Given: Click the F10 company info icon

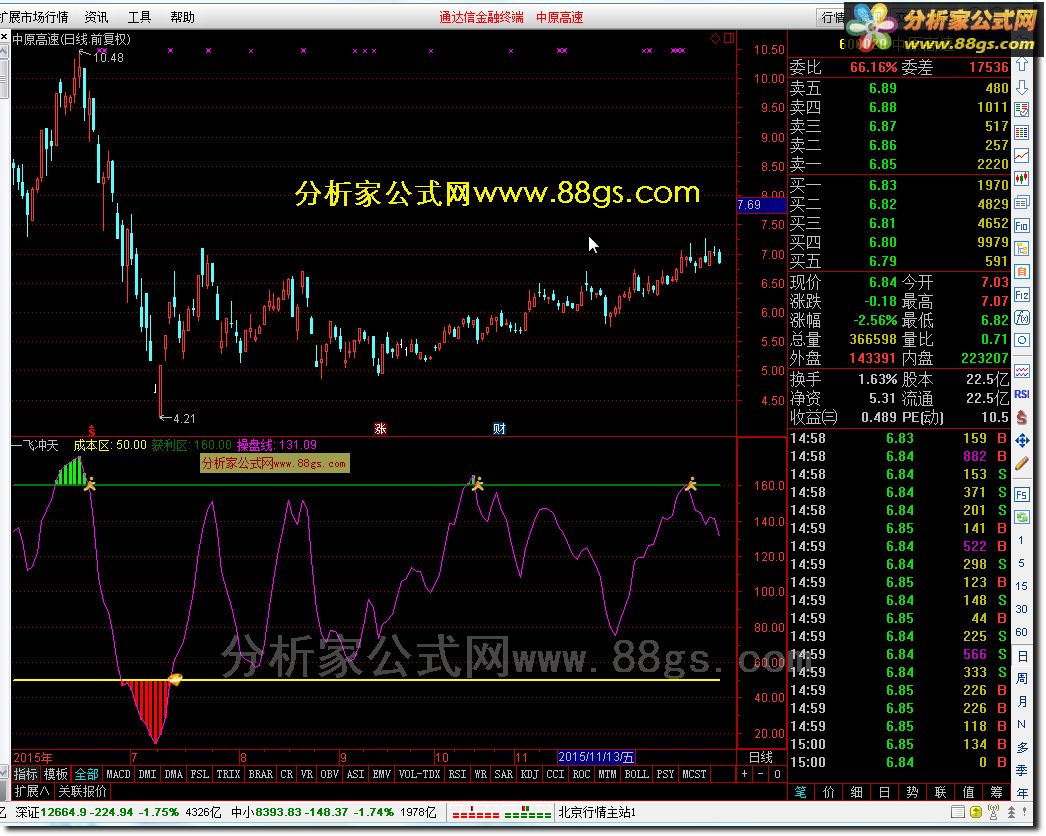Looking at the screenshot, I should coord(1021,226).
